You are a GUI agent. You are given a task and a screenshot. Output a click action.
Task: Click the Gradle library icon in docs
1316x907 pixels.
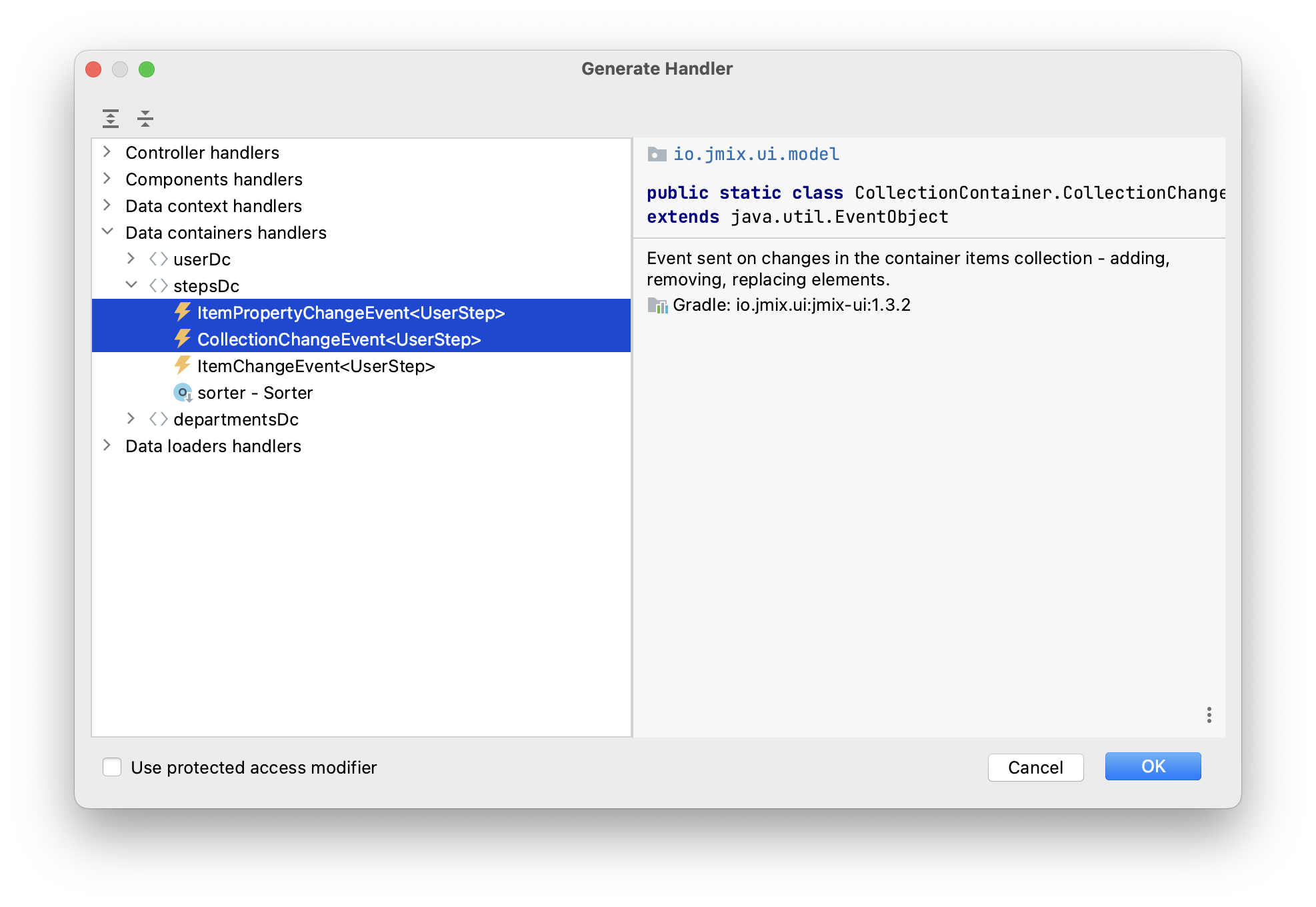(657, 305)
